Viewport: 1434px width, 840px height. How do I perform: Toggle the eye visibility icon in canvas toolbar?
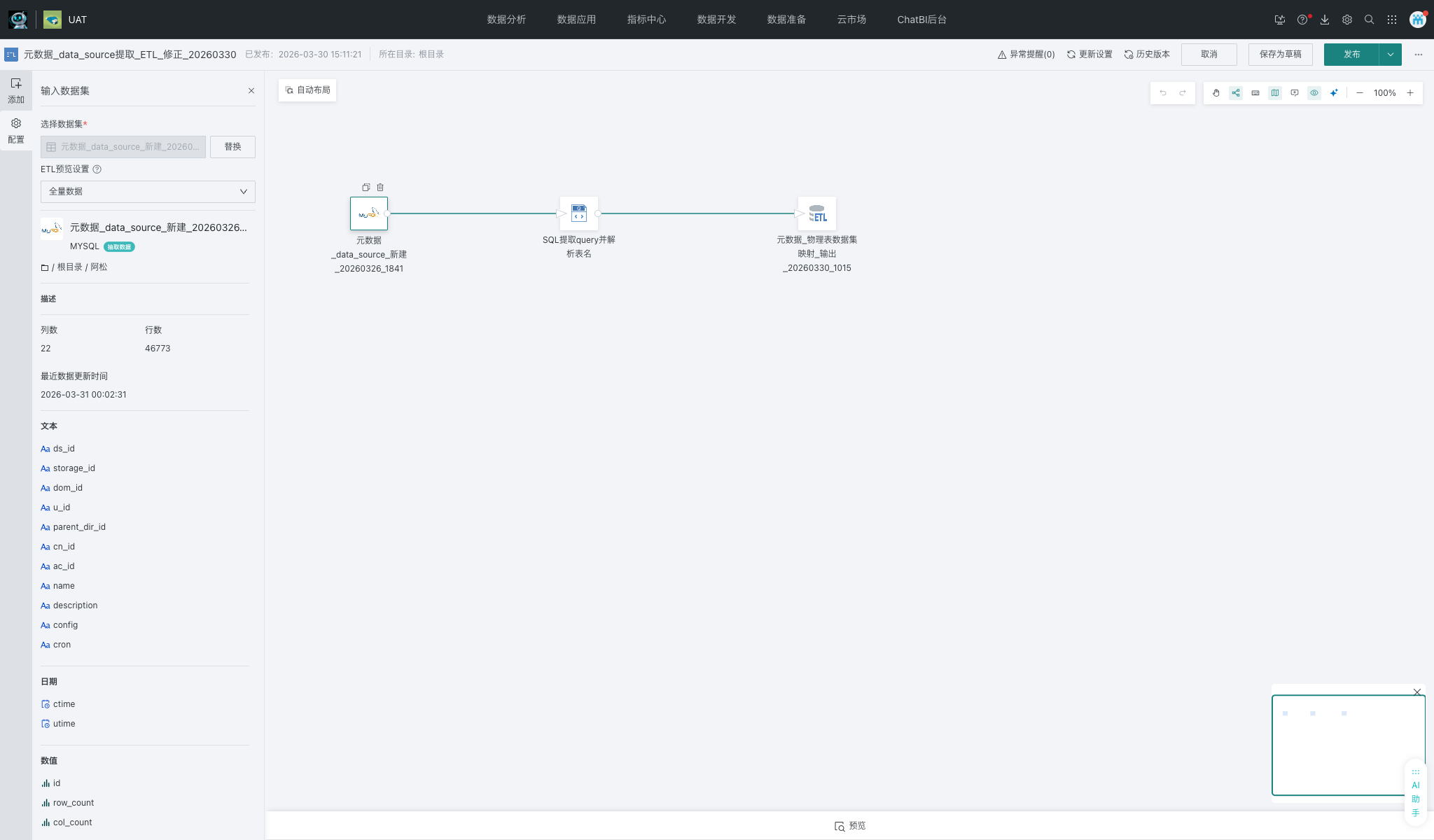pyautogui.click(x=1314, y=93)
